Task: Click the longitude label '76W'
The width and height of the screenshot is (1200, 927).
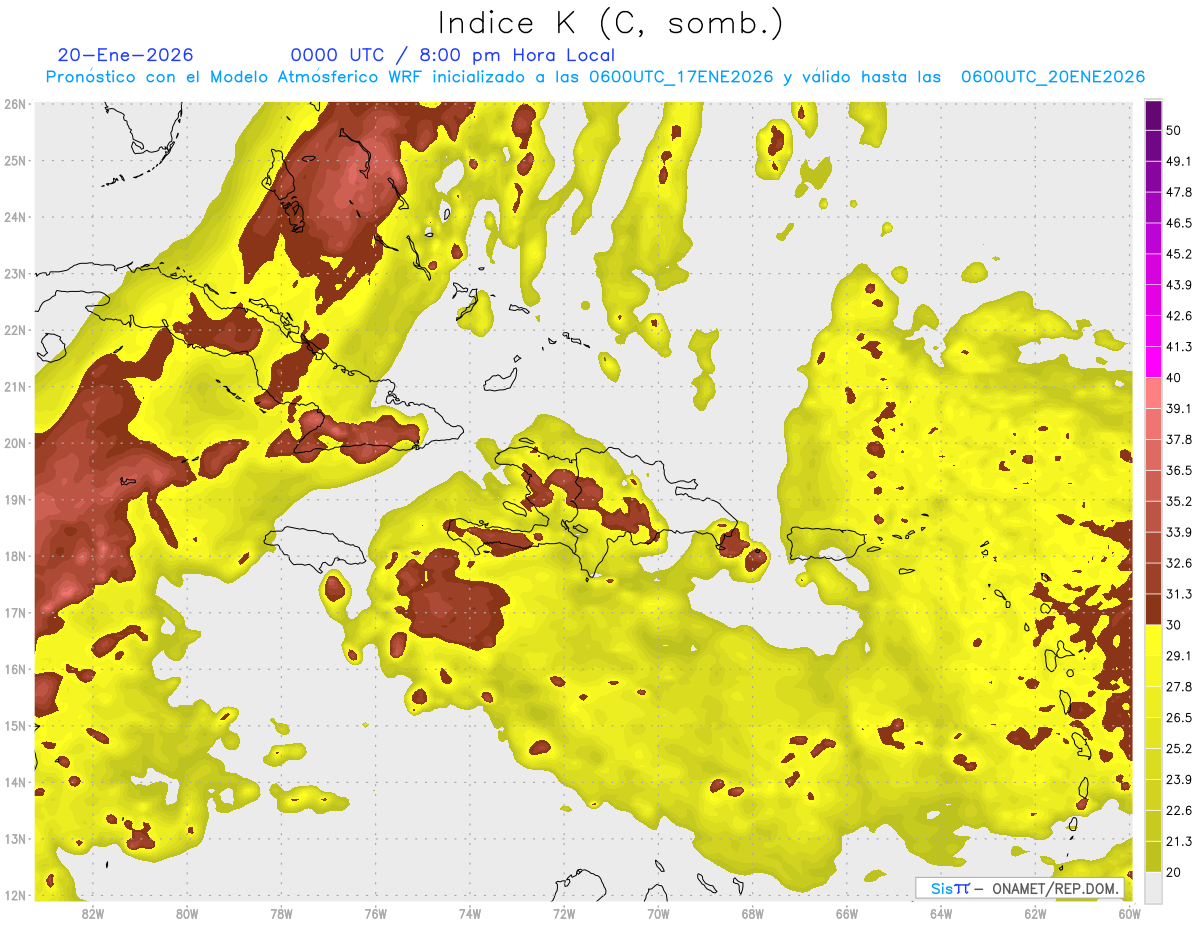Action: pos(375,913)
